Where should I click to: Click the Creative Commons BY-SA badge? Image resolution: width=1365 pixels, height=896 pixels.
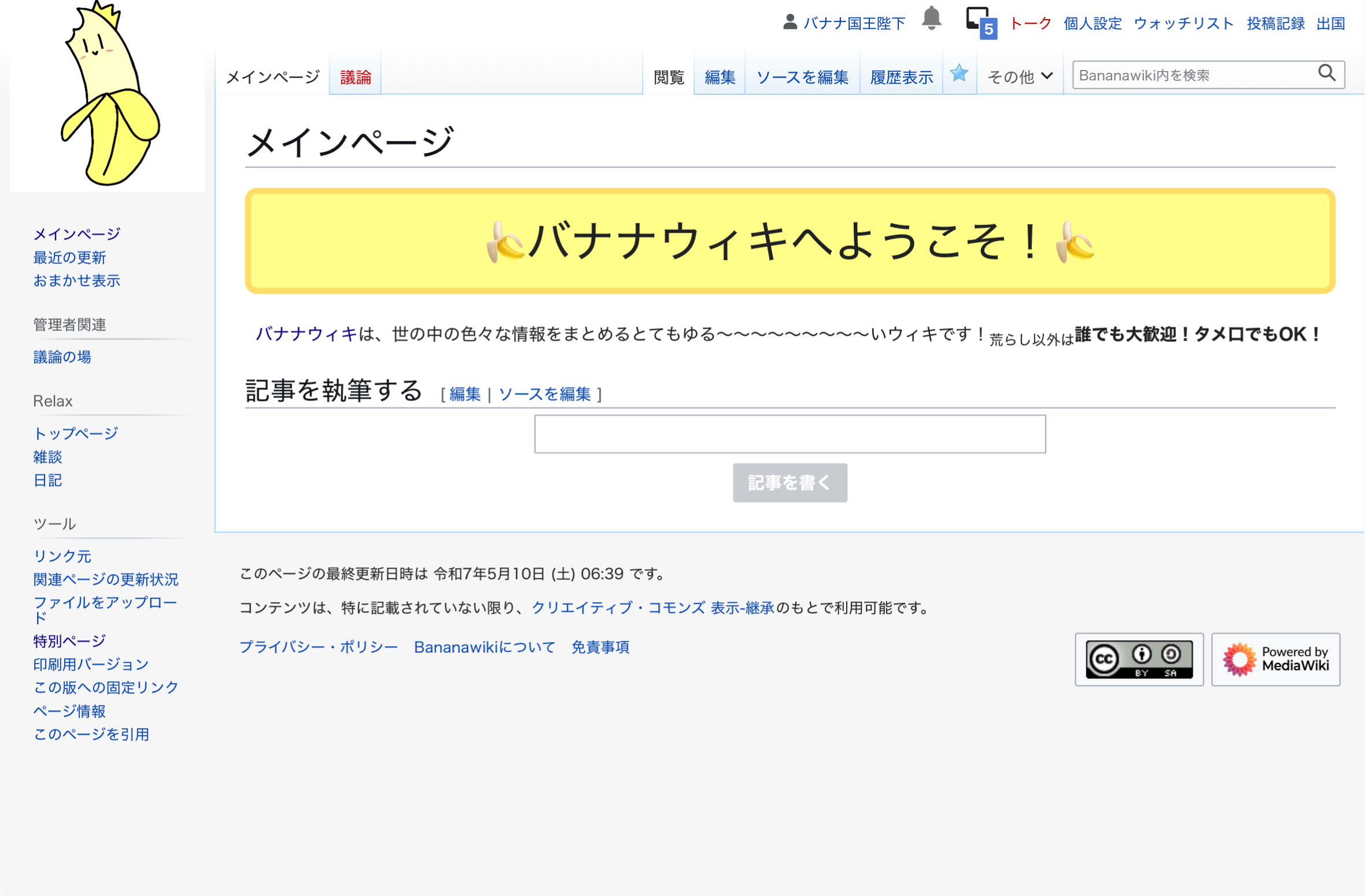pos(1138,659)
